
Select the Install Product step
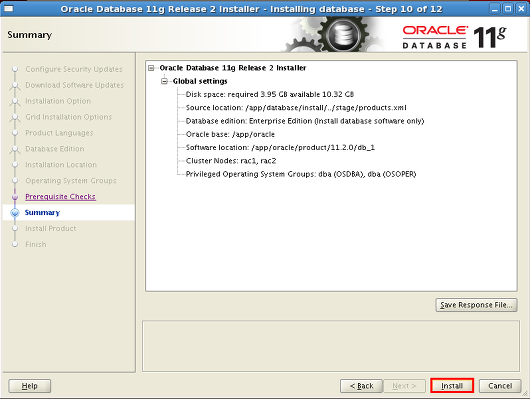tap(51, 228)
